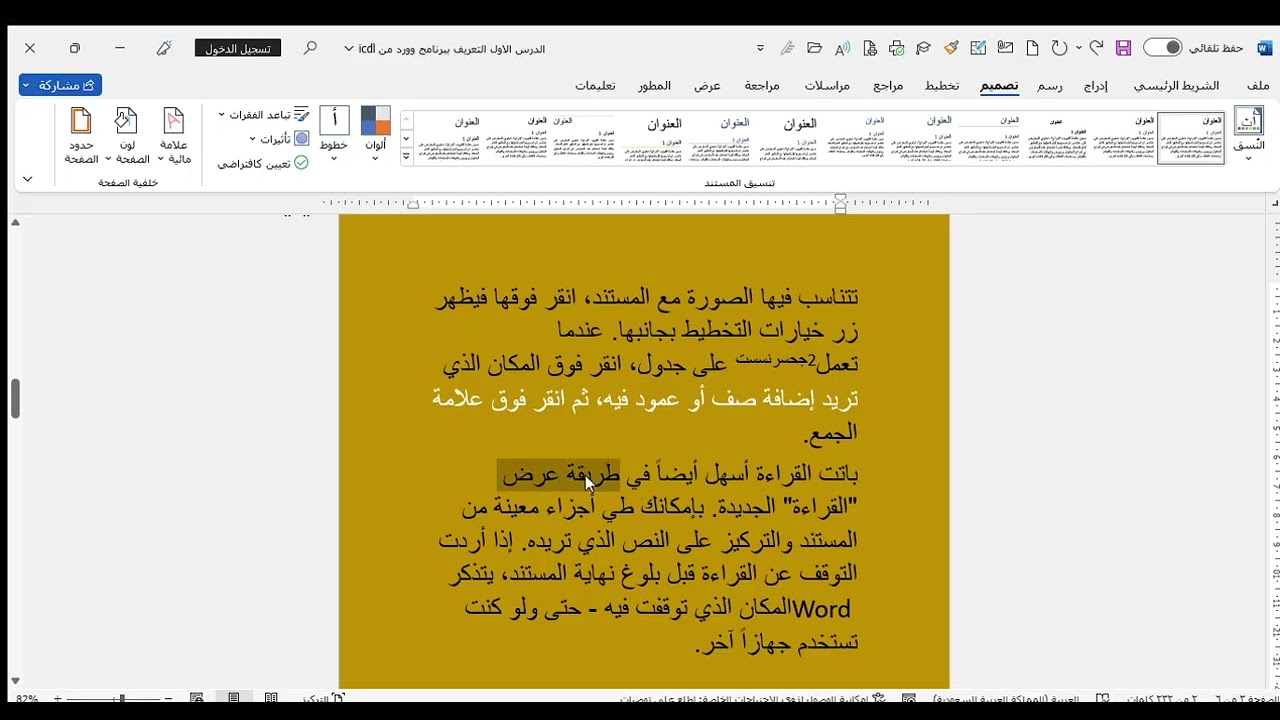Click Print Layout view icon in status bar

click(233, 698)
